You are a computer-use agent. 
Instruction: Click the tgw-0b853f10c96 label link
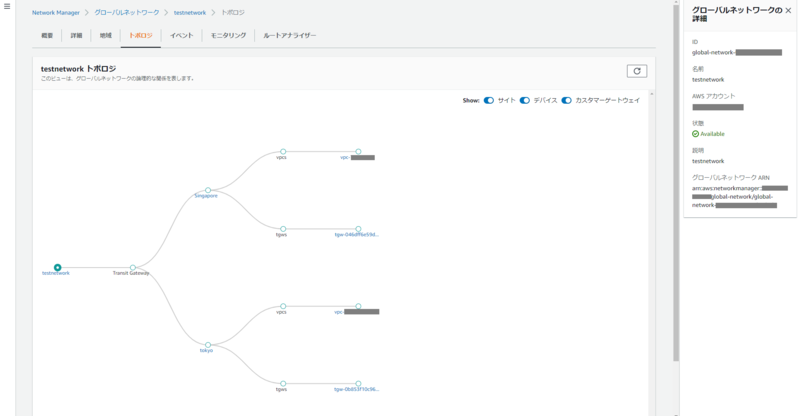click(357, 389)
